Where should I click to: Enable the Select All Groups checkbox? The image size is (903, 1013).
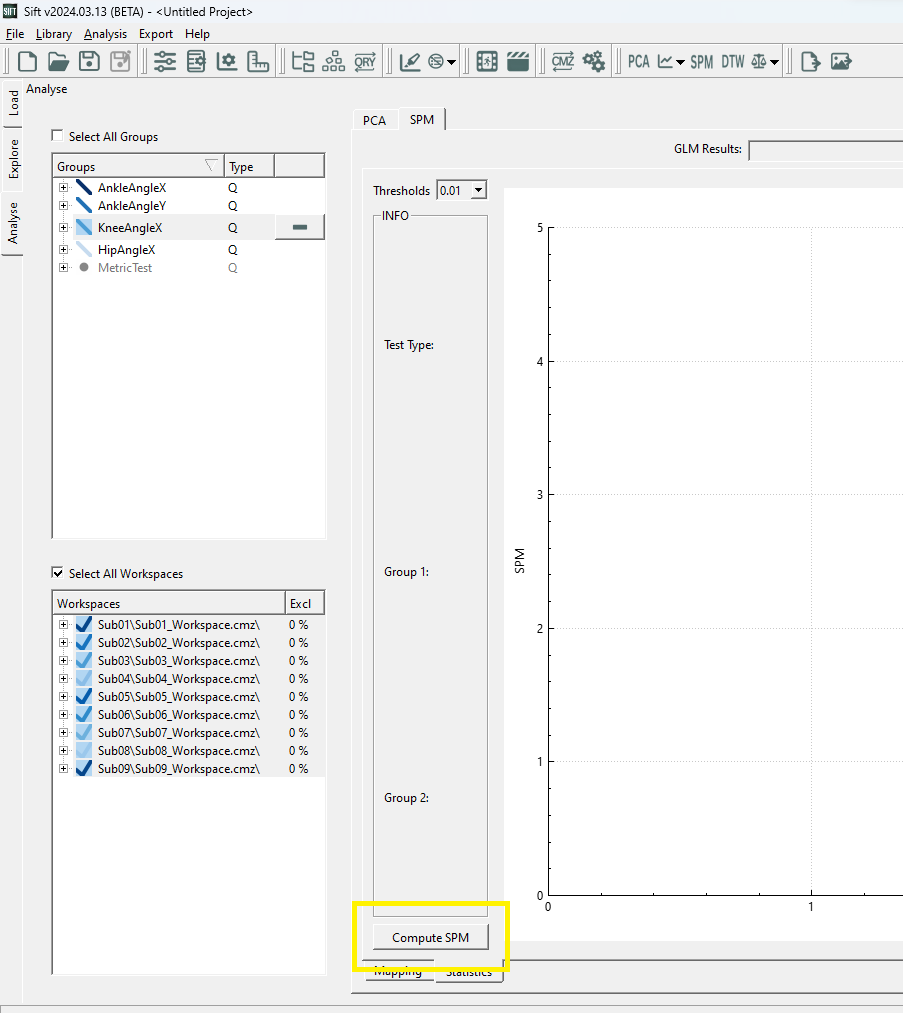pyautogui.click(x=58, y=137)
